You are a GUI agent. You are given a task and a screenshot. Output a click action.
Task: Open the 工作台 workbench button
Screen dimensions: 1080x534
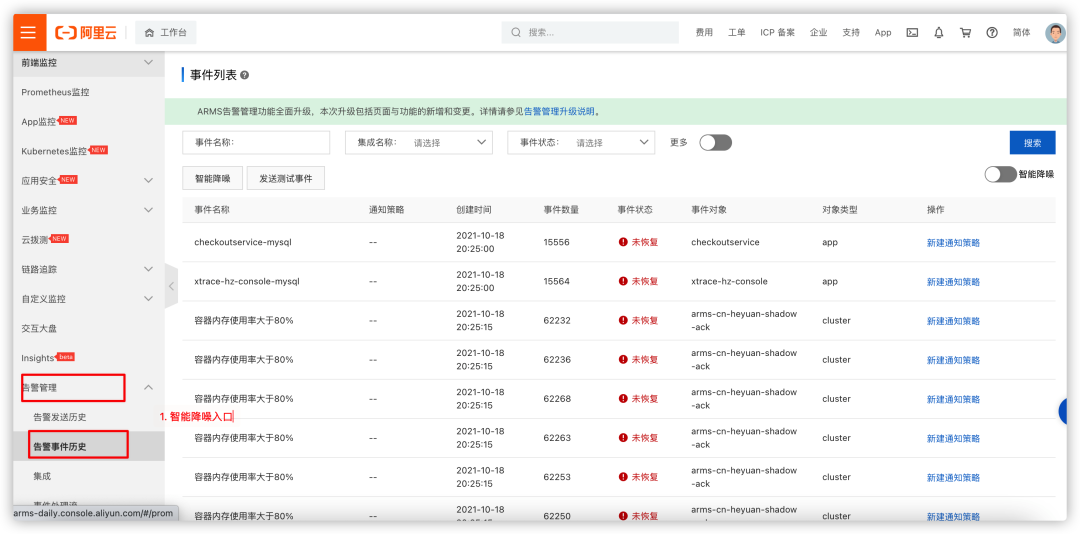tap(166, 32)
